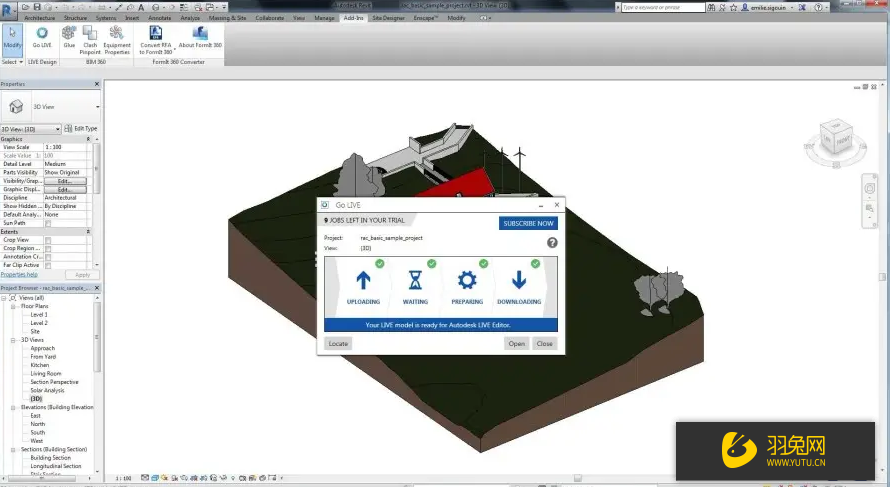This screenshot has width=893, height=487.
Task: Click the 3D View house type icon
Action: (16, 107)
